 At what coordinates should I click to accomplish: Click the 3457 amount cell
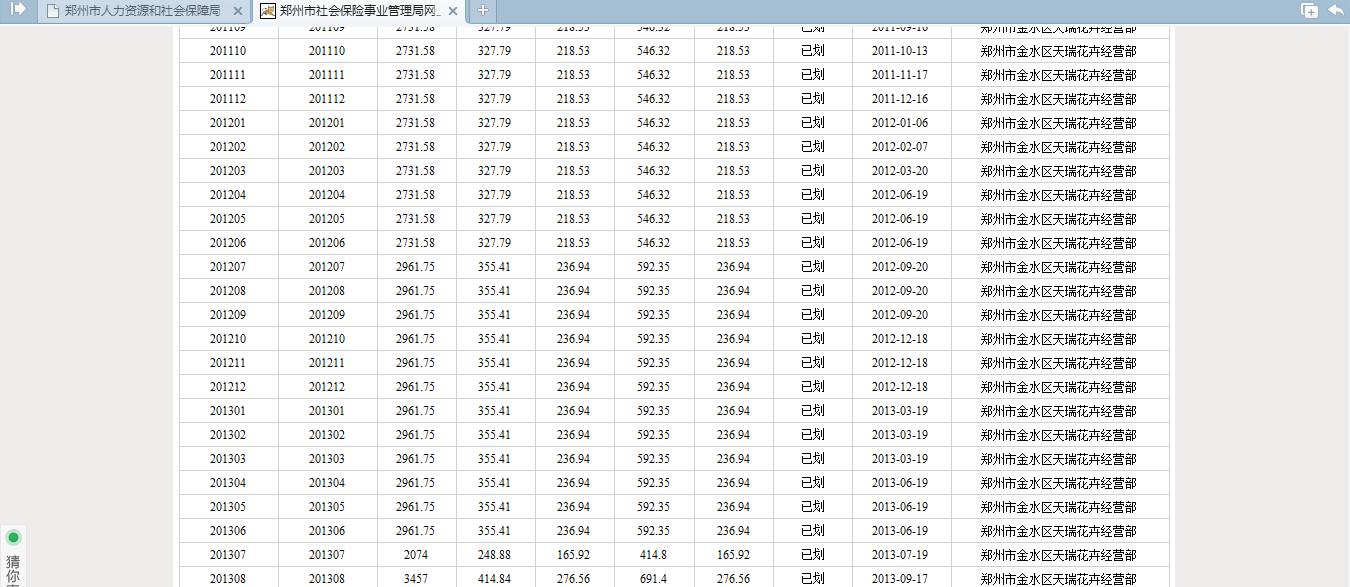click(415, 579)
